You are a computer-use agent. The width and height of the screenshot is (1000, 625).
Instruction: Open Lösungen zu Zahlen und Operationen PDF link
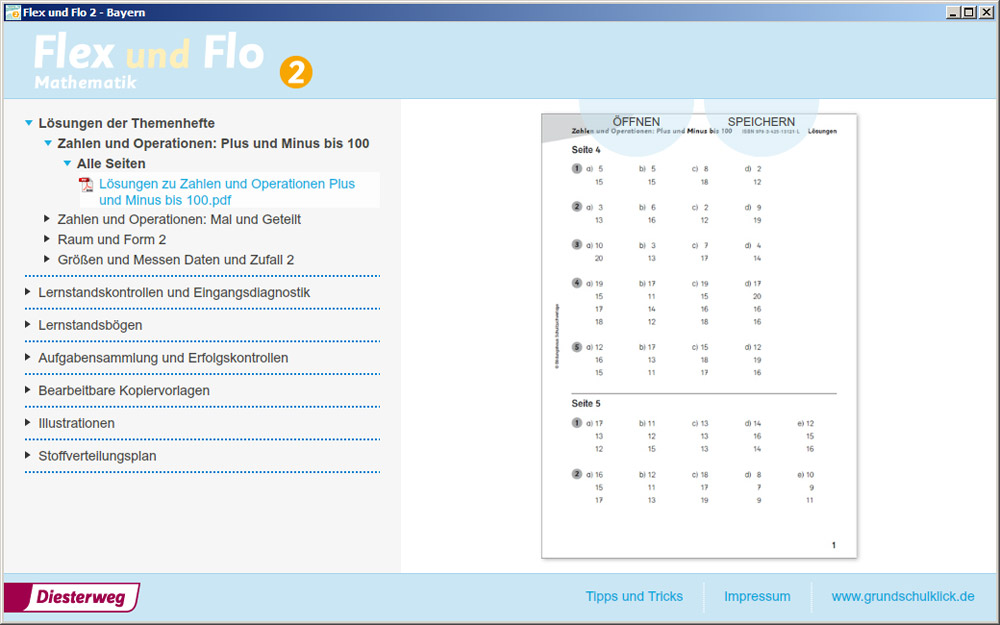[x=227, y=192]
